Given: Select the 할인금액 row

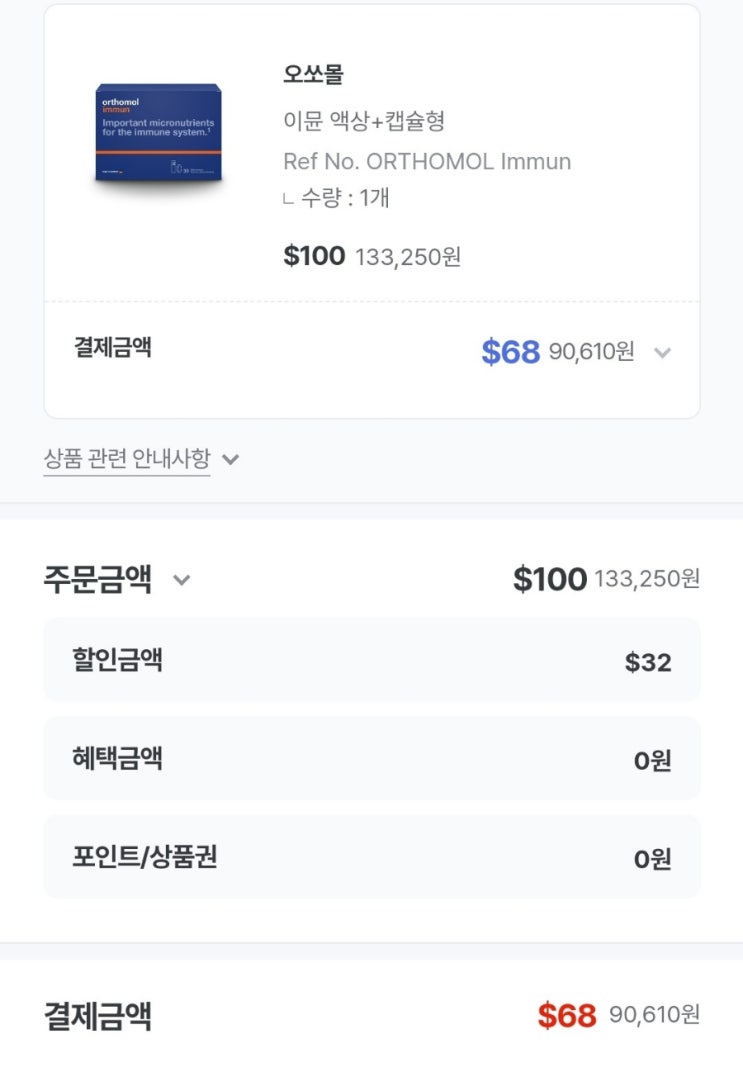Looking at the screenshot, I should click(x=371, y=660).
